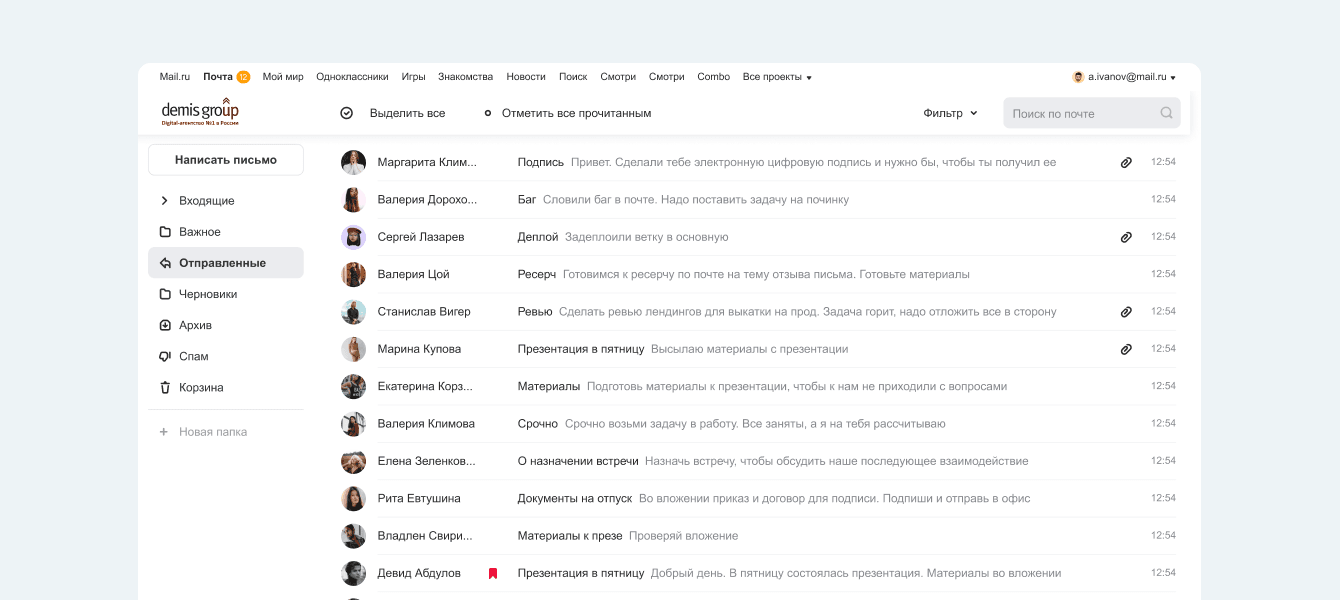1340x600 pixels.
Task: Go to Новости in the top navigation
Action: 526,77
